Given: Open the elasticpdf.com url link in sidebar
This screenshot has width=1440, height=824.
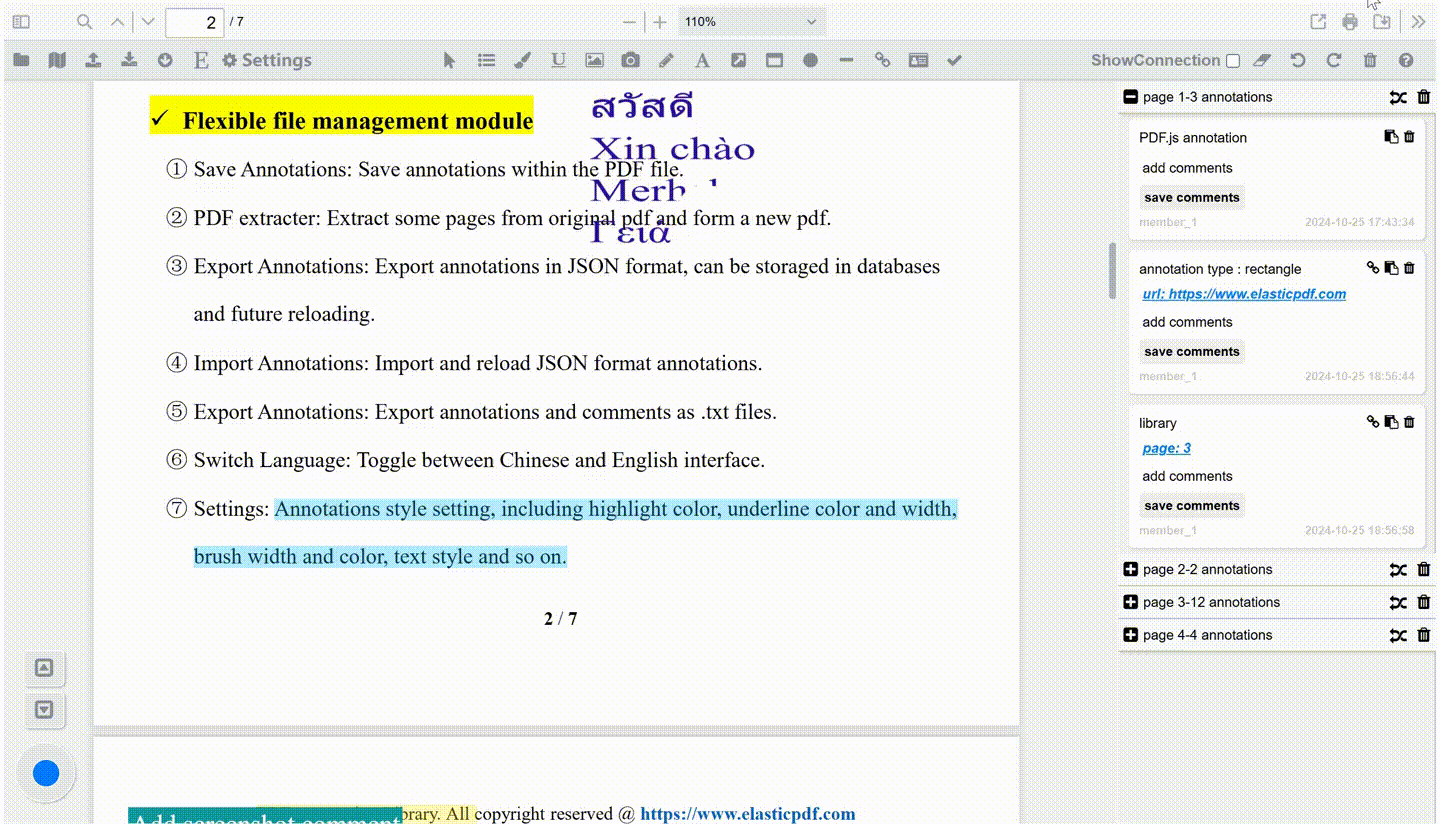Looking at the screenshot, I should (x=1244, y=294).
